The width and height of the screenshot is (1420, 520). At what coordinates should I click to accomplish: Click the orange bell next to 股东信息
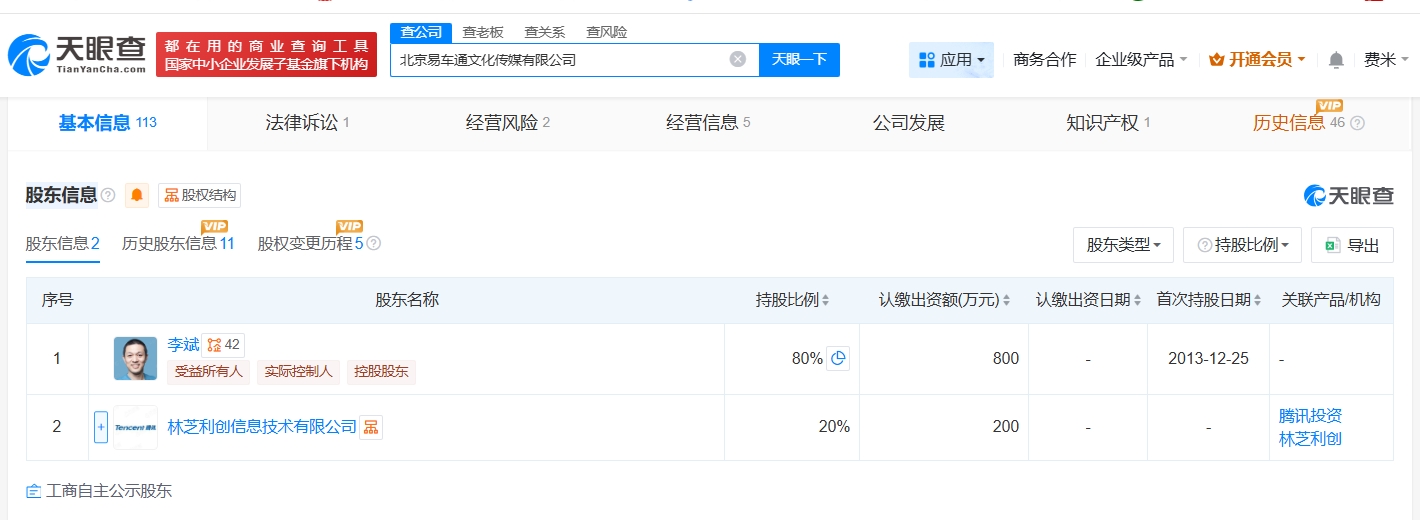coord(137,195)
